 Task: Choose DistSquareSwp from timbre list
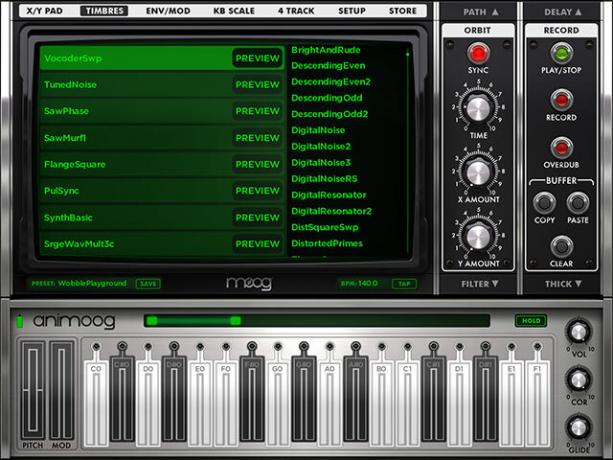325,227
